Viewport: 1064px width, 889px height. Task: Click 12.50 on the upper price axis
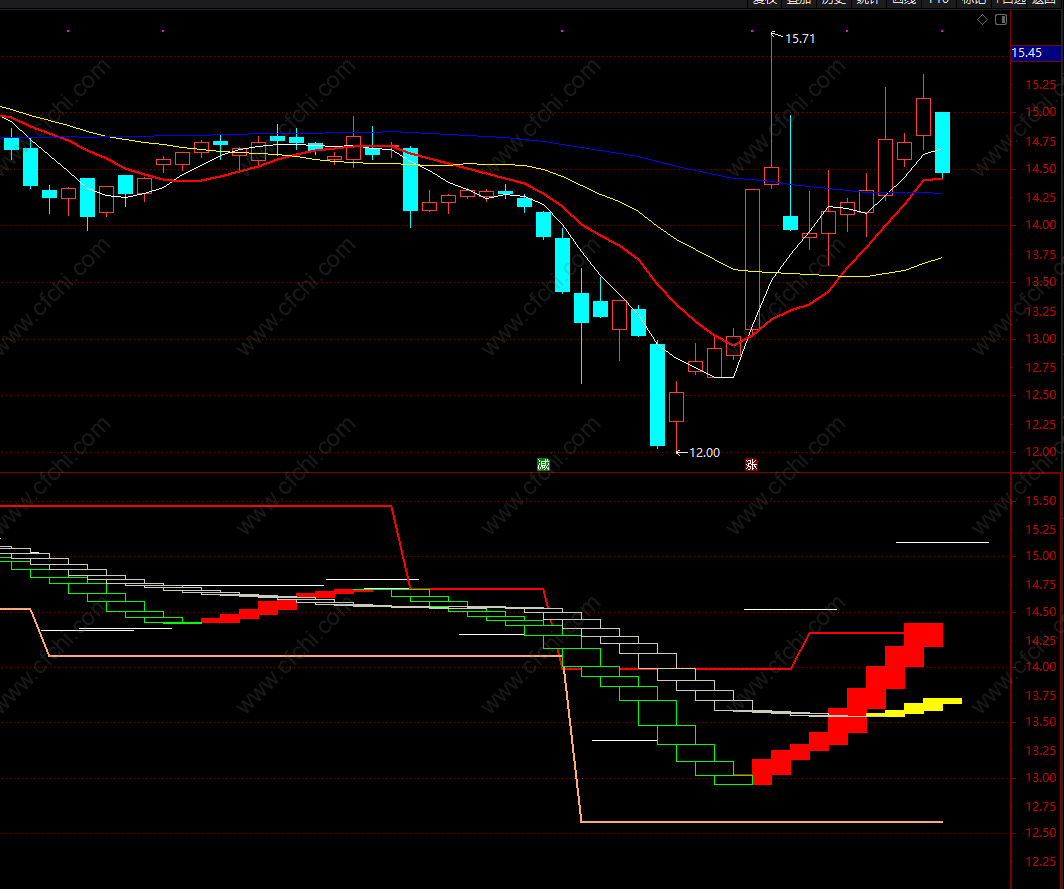(1040, 395)
